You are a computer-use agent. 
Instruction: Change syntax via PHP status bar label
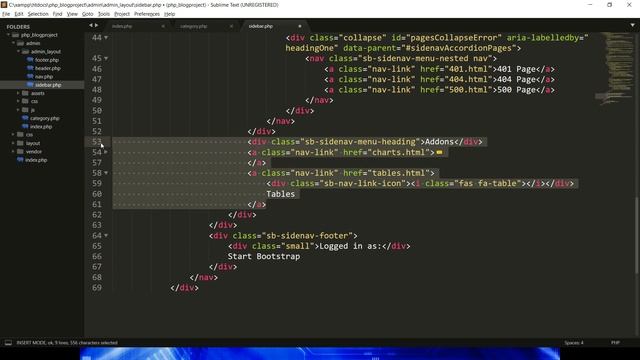click(615, 343)
